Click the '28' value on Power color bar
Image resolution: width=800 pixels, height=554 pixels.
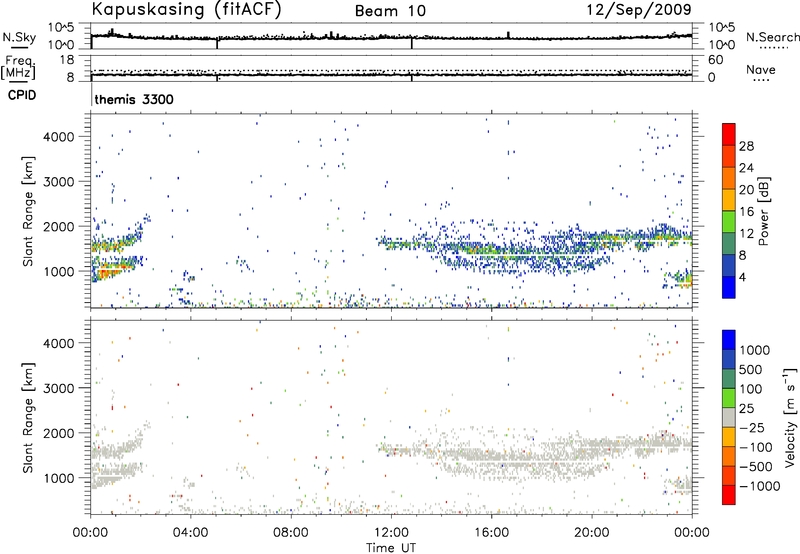pos(746,146)
